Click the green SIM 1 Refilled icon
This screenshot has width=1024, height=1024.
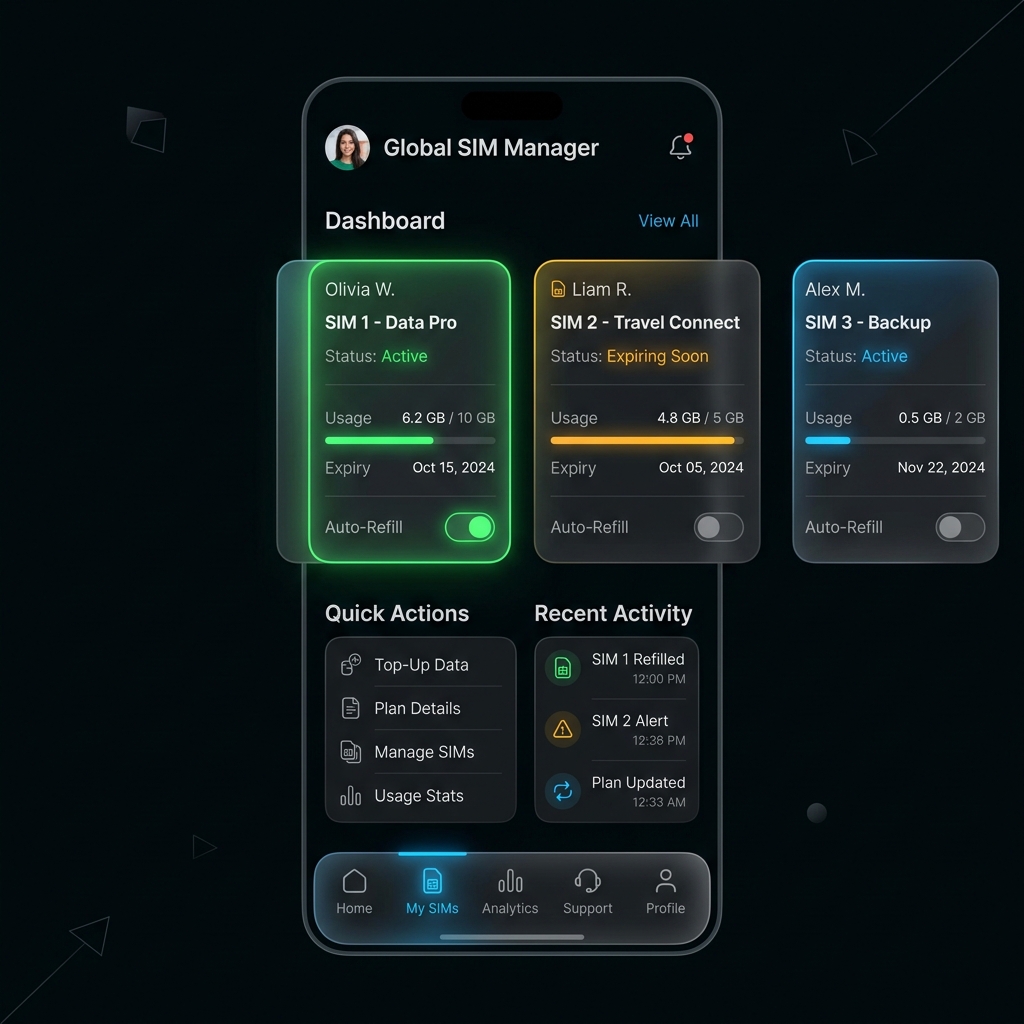pyautogui.click(x=563, y=668)
